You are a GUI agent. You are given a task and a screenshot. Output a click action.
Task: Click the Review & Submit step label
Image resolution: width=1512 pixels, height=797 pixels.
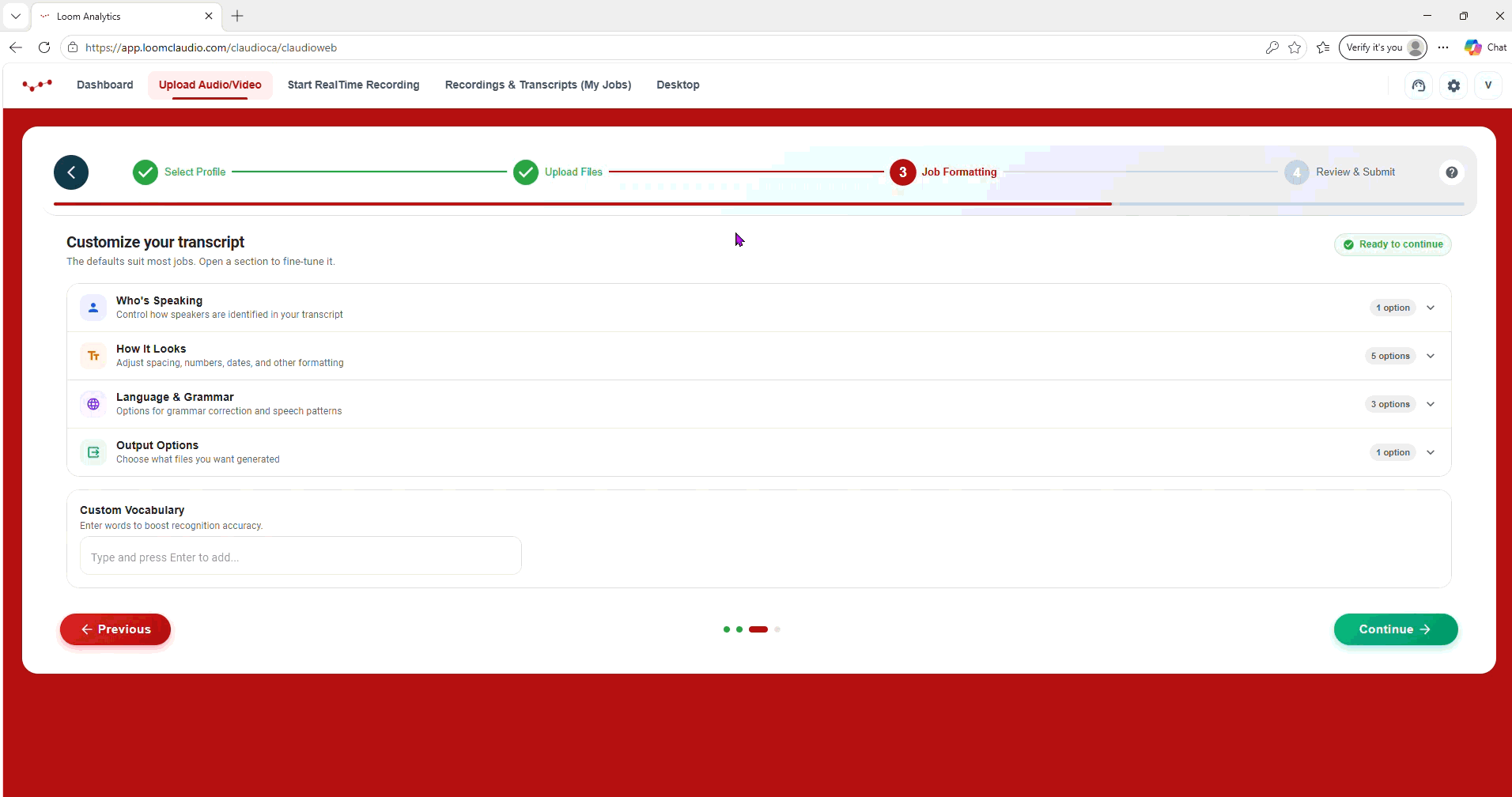pyautogui.click(x=1355, y=172)
